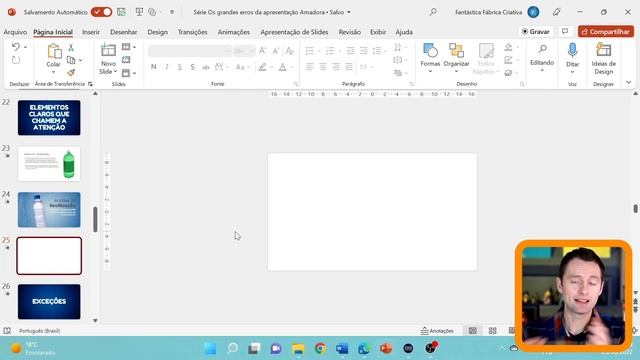Switch to the Design tab
The image size is (640, 360).
pyautogui.click(x=158, y=32)
